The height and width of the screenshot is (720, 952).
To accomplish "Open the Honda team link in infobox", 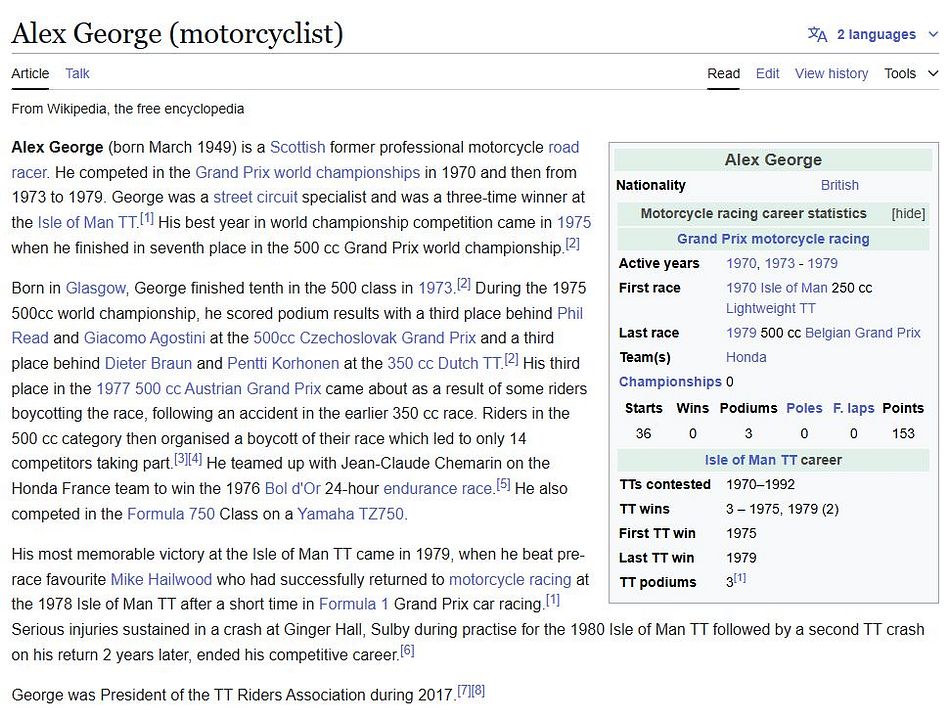I will [x=746, y=357].
